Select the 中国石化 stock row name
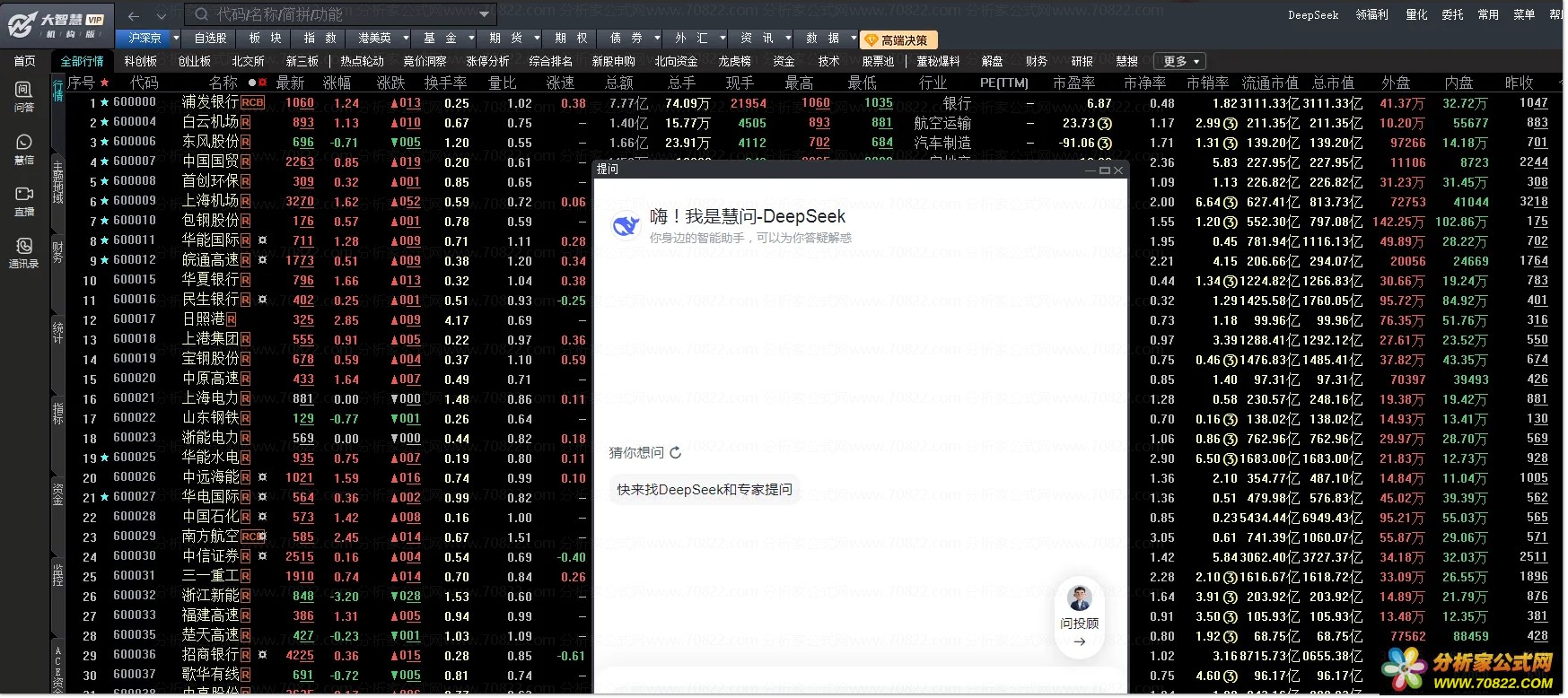Image resolution: width=1568 pixels, height=698 pixels. pyautogui.click(x=211, y=518)
